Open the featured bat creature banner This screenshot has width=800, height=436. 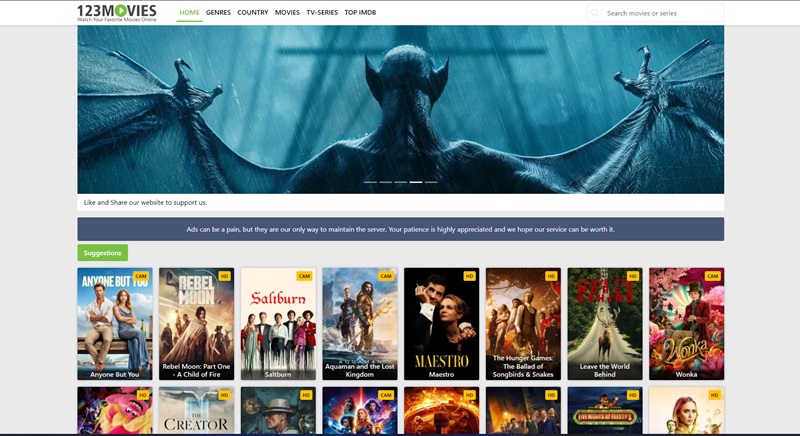(401, 110)
